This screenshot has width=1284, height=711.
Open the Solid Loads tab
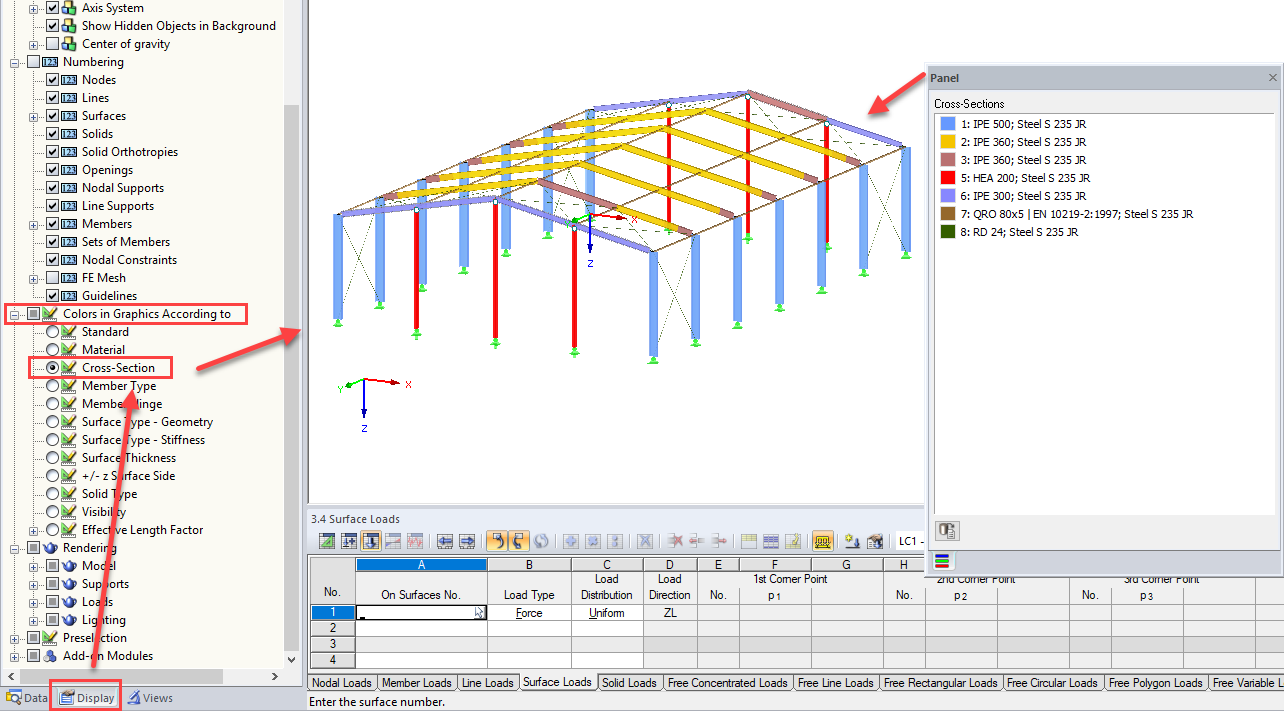click(x=629, y=683)
